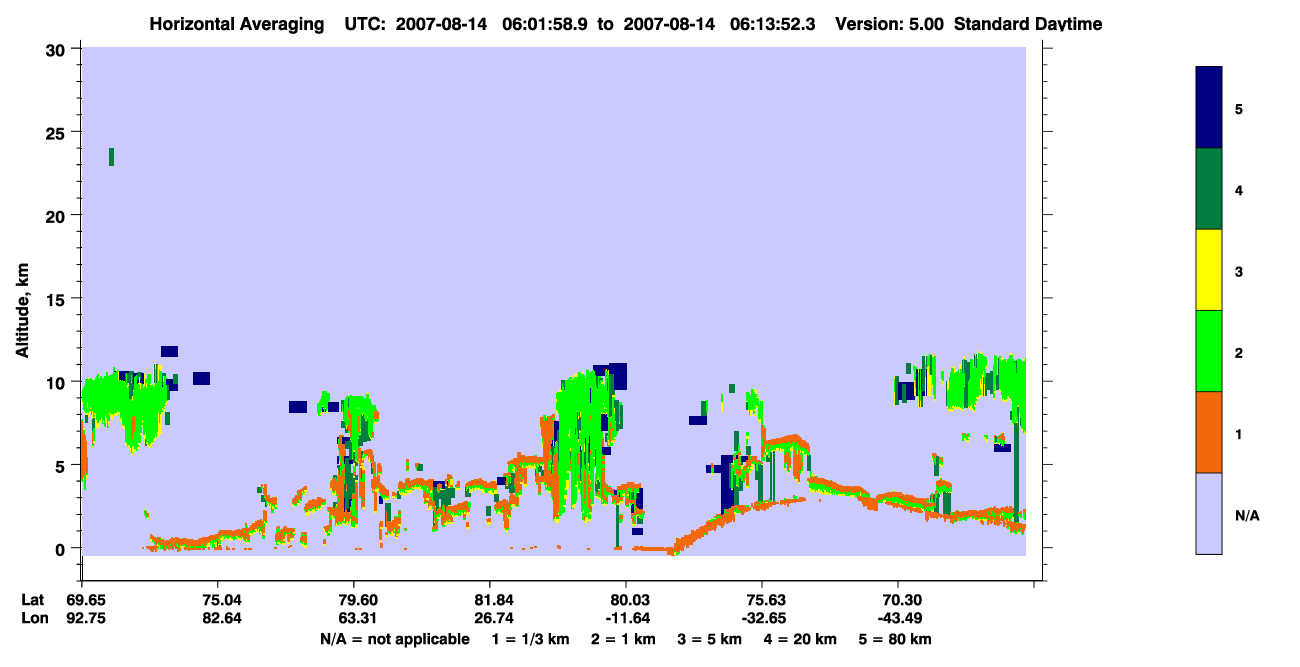Click 'Version: 5.00' in the title

click(x=887, y=24)
